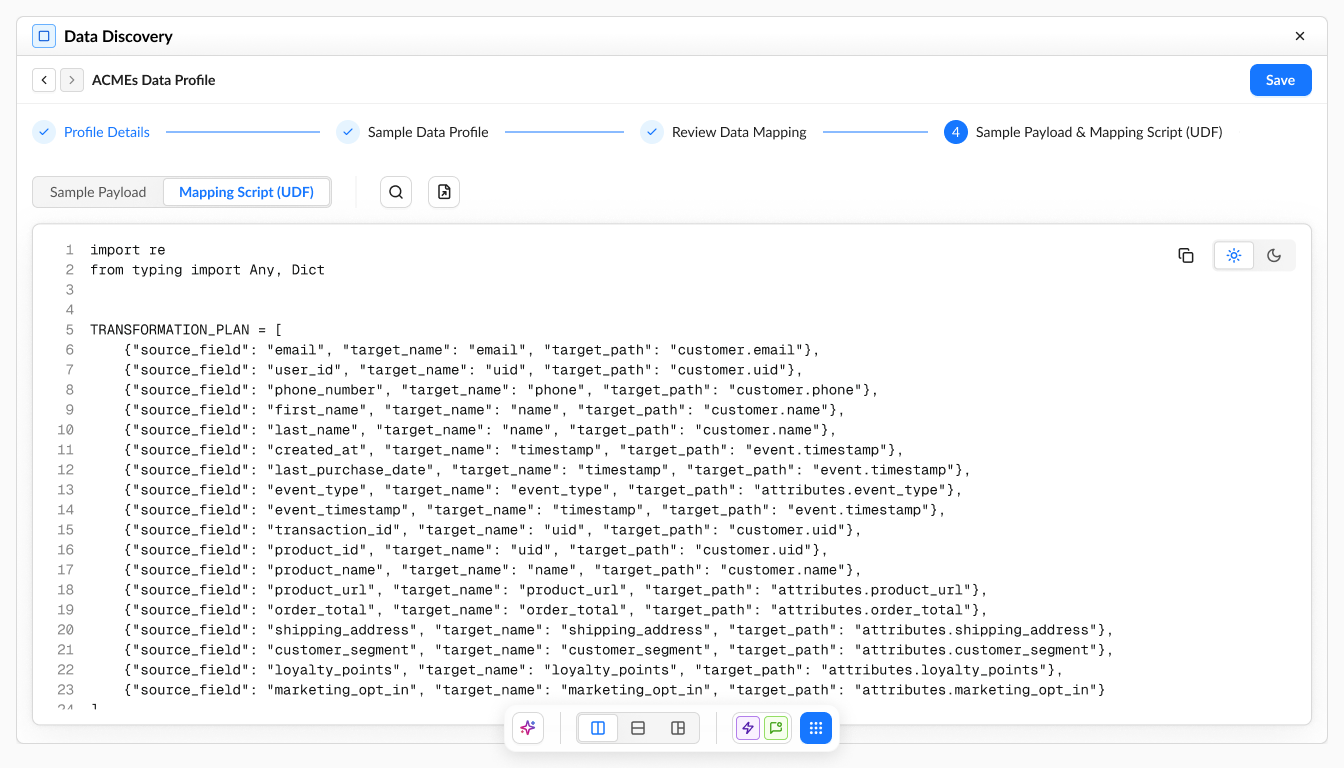Click the "from typing import Any, Dict" line

207,270
